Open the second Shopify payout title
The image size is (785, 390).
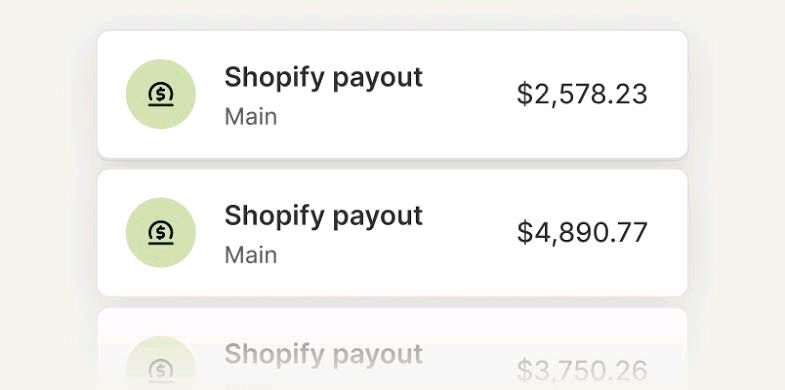[x=323, y=217]
